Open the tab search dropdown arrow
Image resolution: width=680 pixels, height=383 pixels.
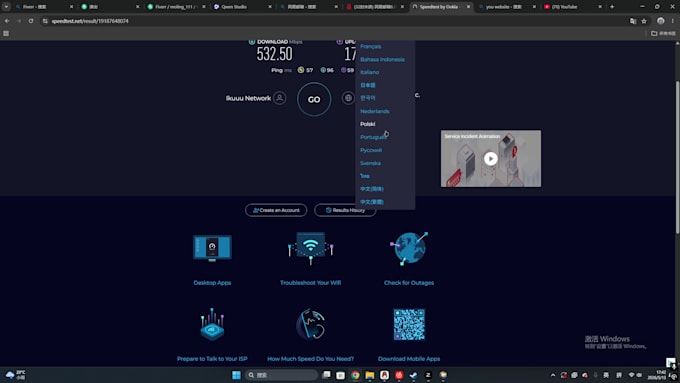6,7
